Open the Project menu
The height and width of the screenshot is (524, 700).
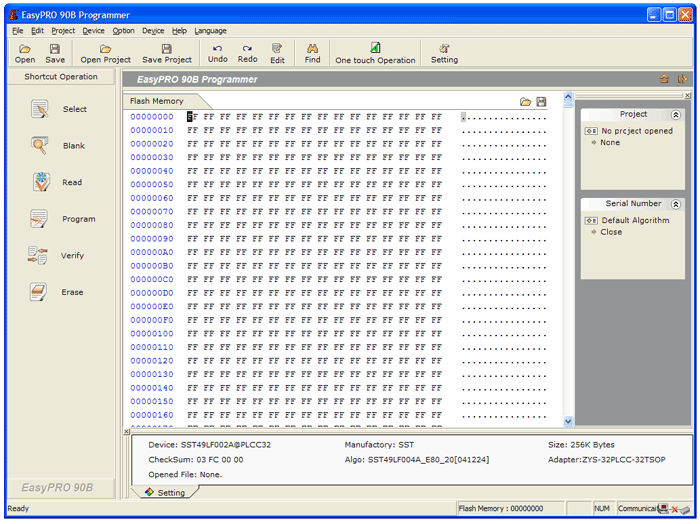tap(63, 31)
